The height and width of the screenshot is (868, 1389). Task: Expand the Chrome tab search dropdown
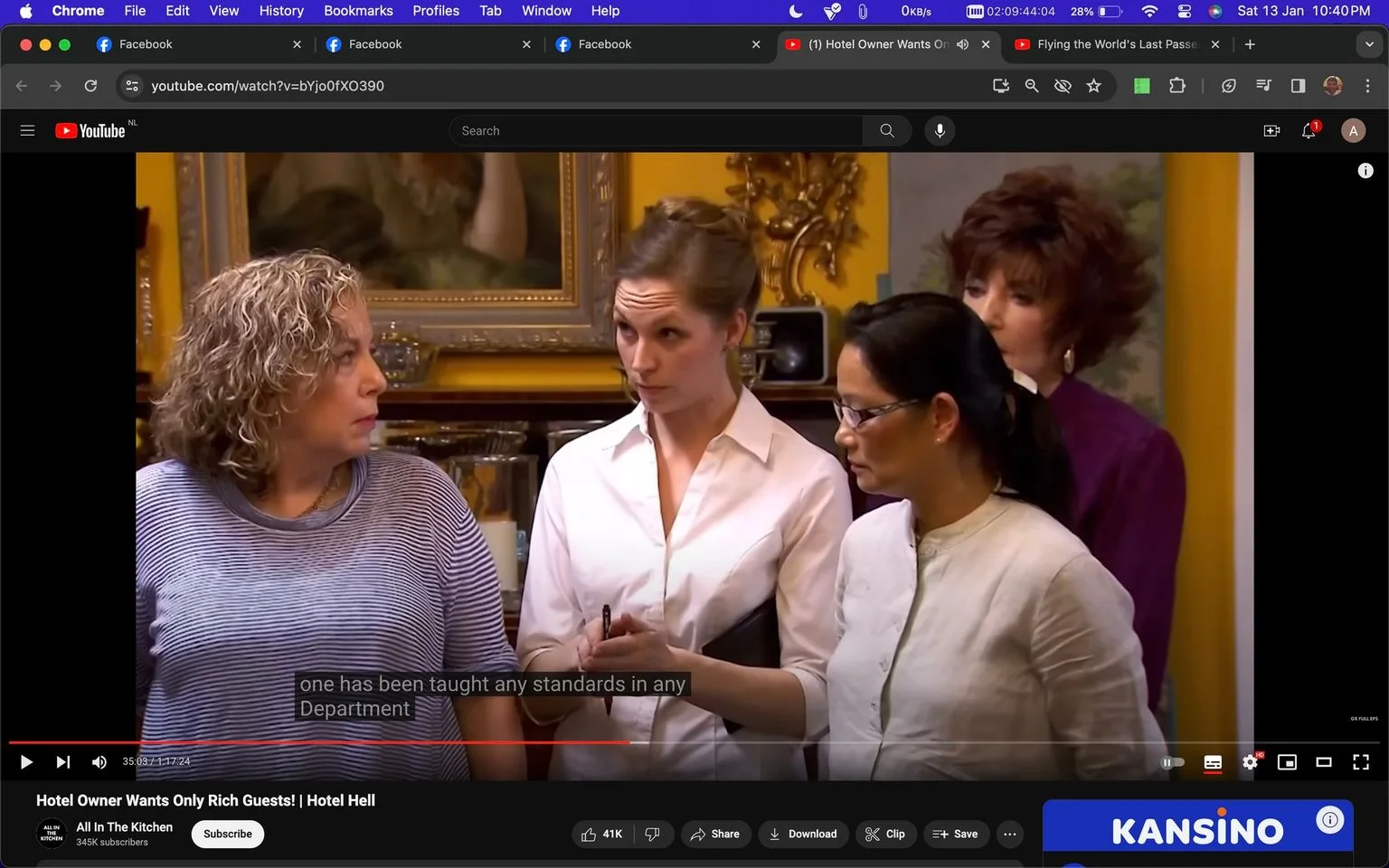click(x=1369, y=44)
